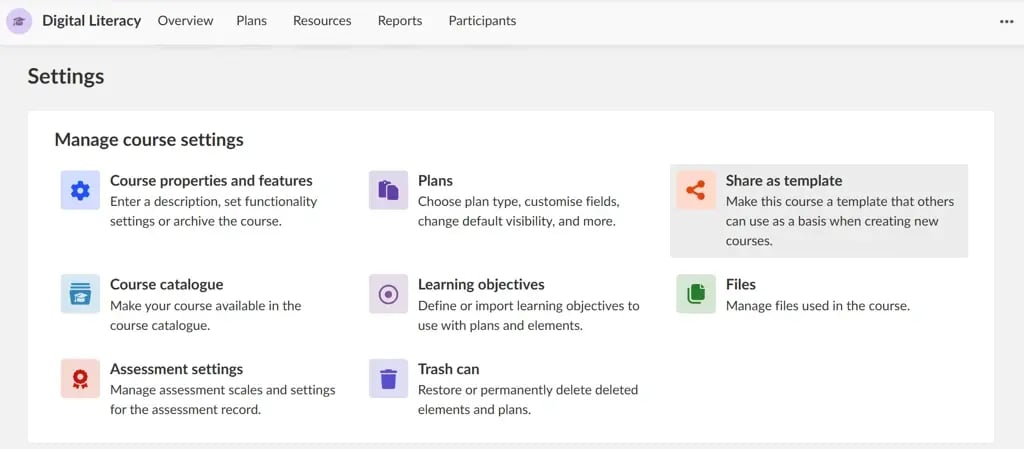Open the three-dots more options menu
This screenshot has height=449, width=1024.
click(x=1006, y=22)
